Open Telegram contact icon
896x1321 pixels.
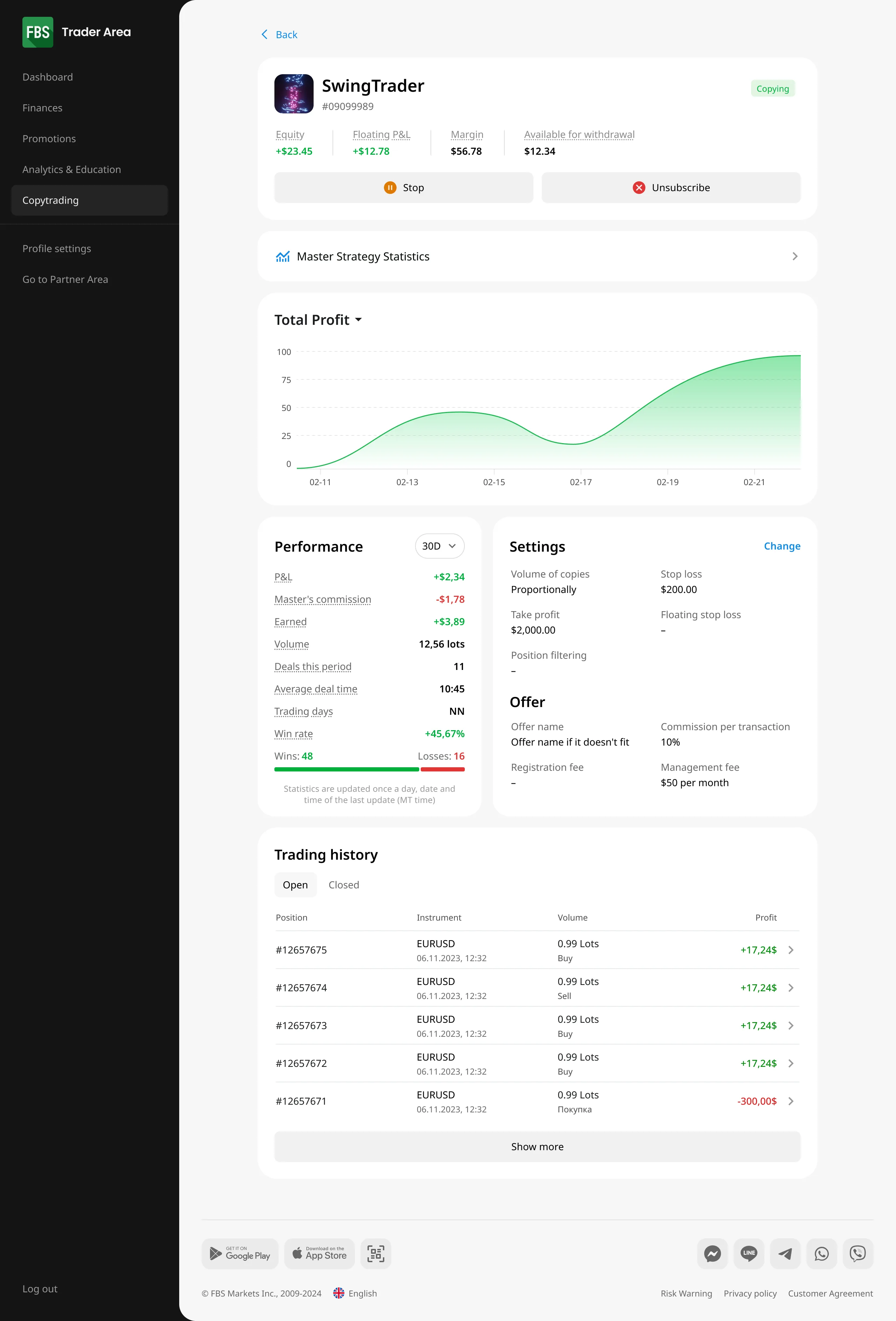click(x=785, y=1253)
